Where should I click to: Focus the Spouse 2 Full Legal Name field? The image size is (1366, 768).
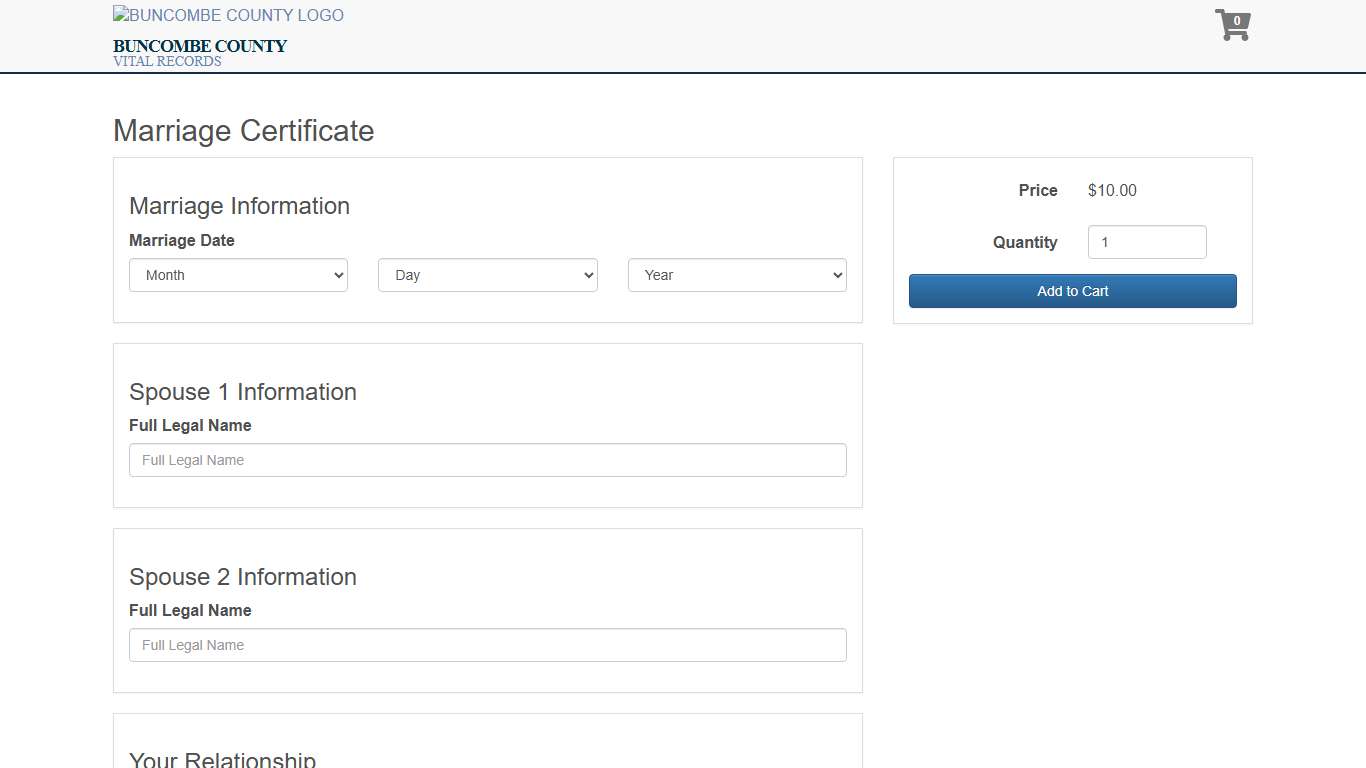[x=487, y=645]
